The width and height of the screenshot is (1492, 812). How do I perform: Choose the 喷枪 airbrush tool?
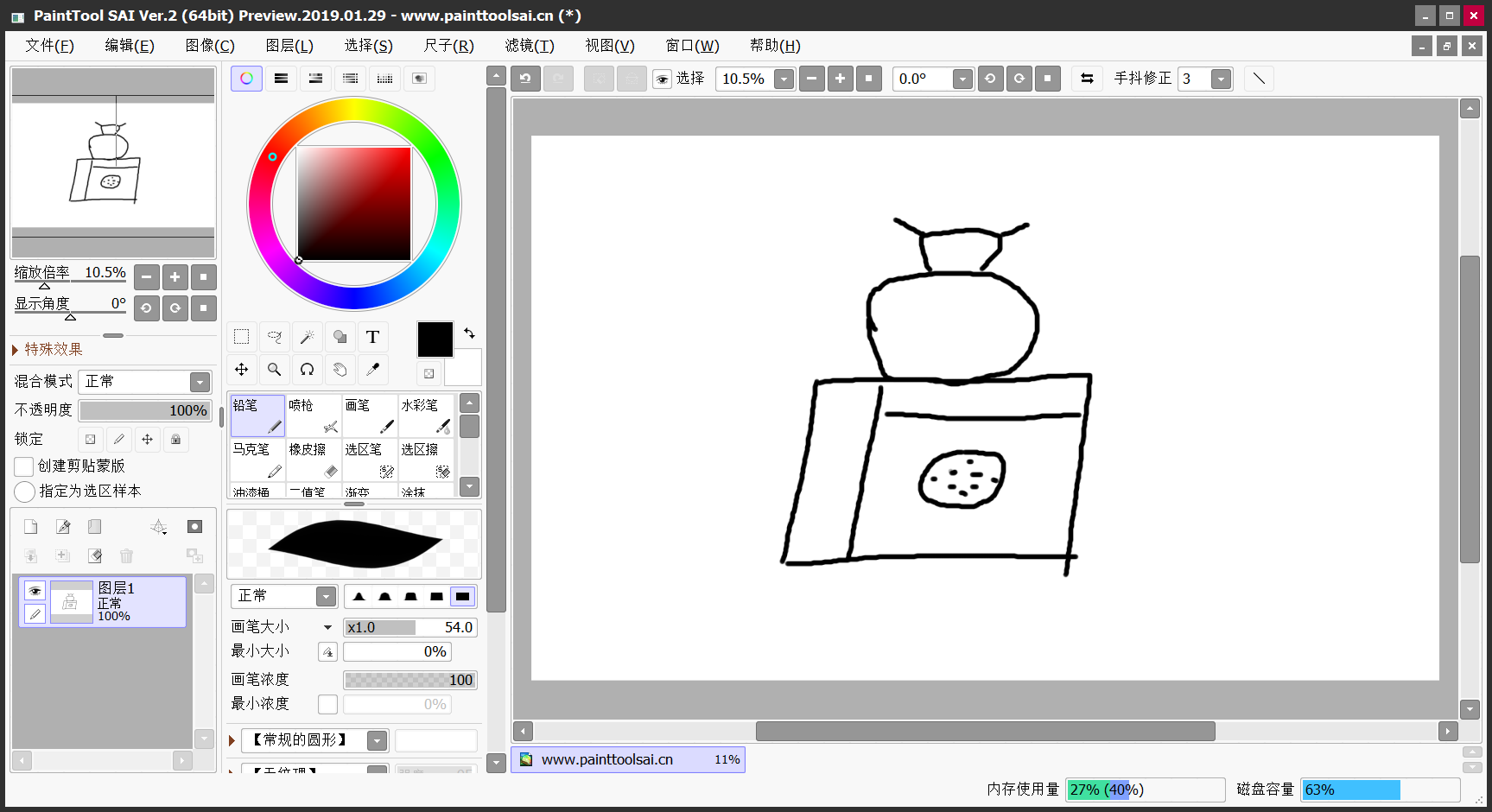click(x=314, y=416)
